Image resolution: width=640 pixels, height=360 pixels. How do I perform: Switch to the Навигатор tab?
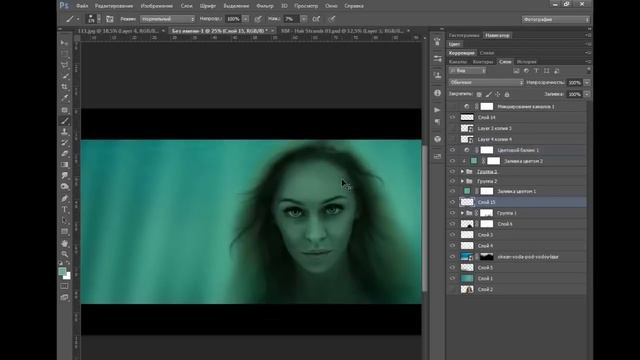[x=497, y=36]
